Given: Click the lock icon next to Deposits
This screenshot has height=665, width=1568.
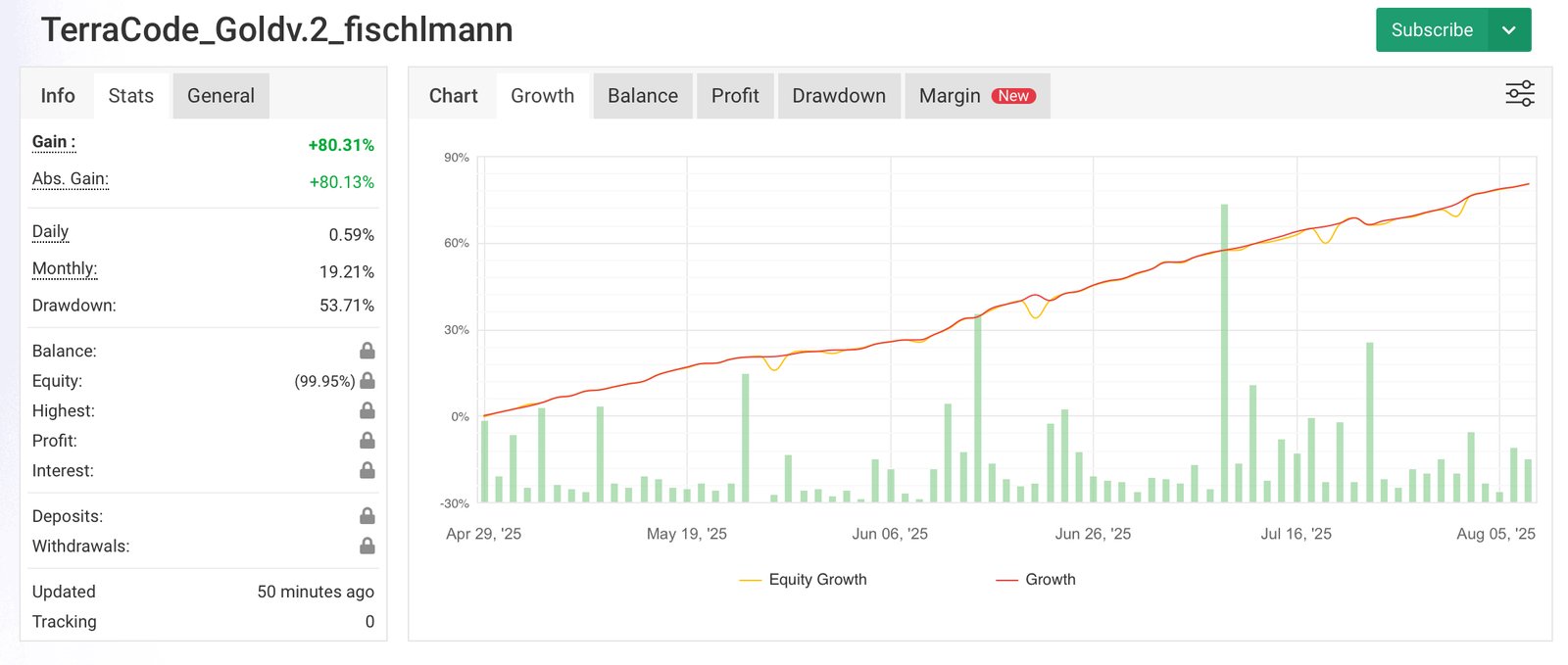Looking at the screenshot, I should pyautogui.click(x=367, y=516).
